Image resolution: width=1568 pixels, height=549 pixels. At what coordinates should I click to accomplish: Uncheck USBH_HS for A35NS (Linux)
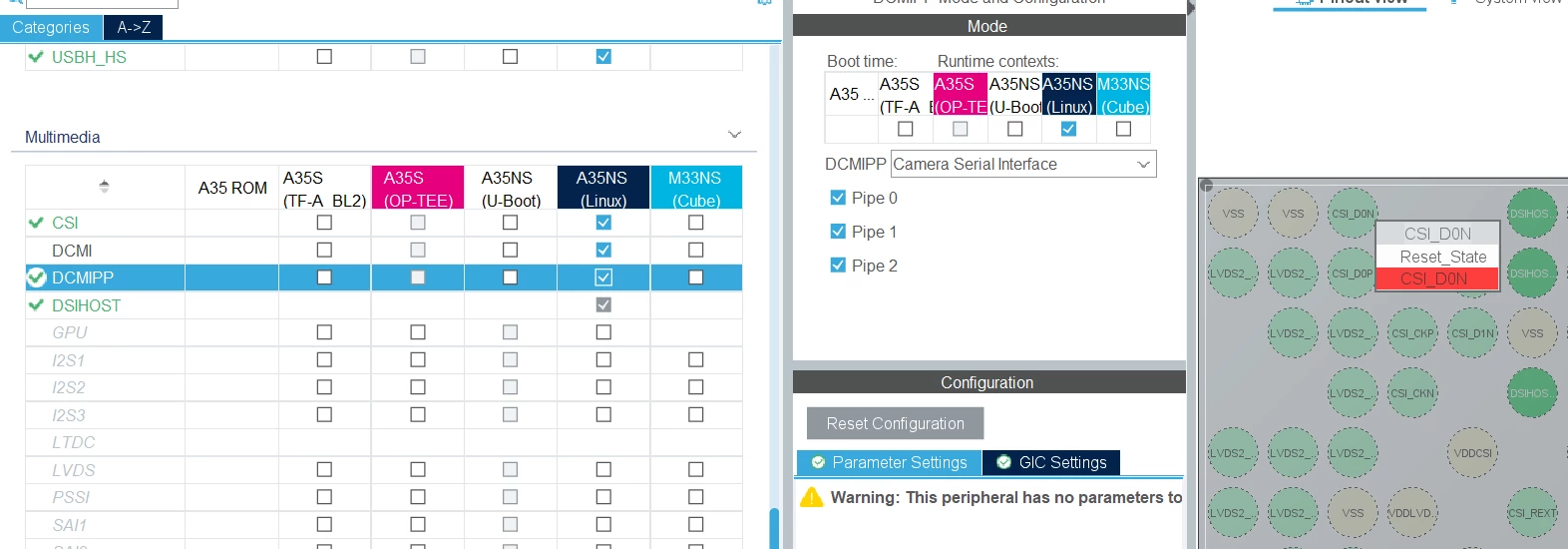point(603,57)
